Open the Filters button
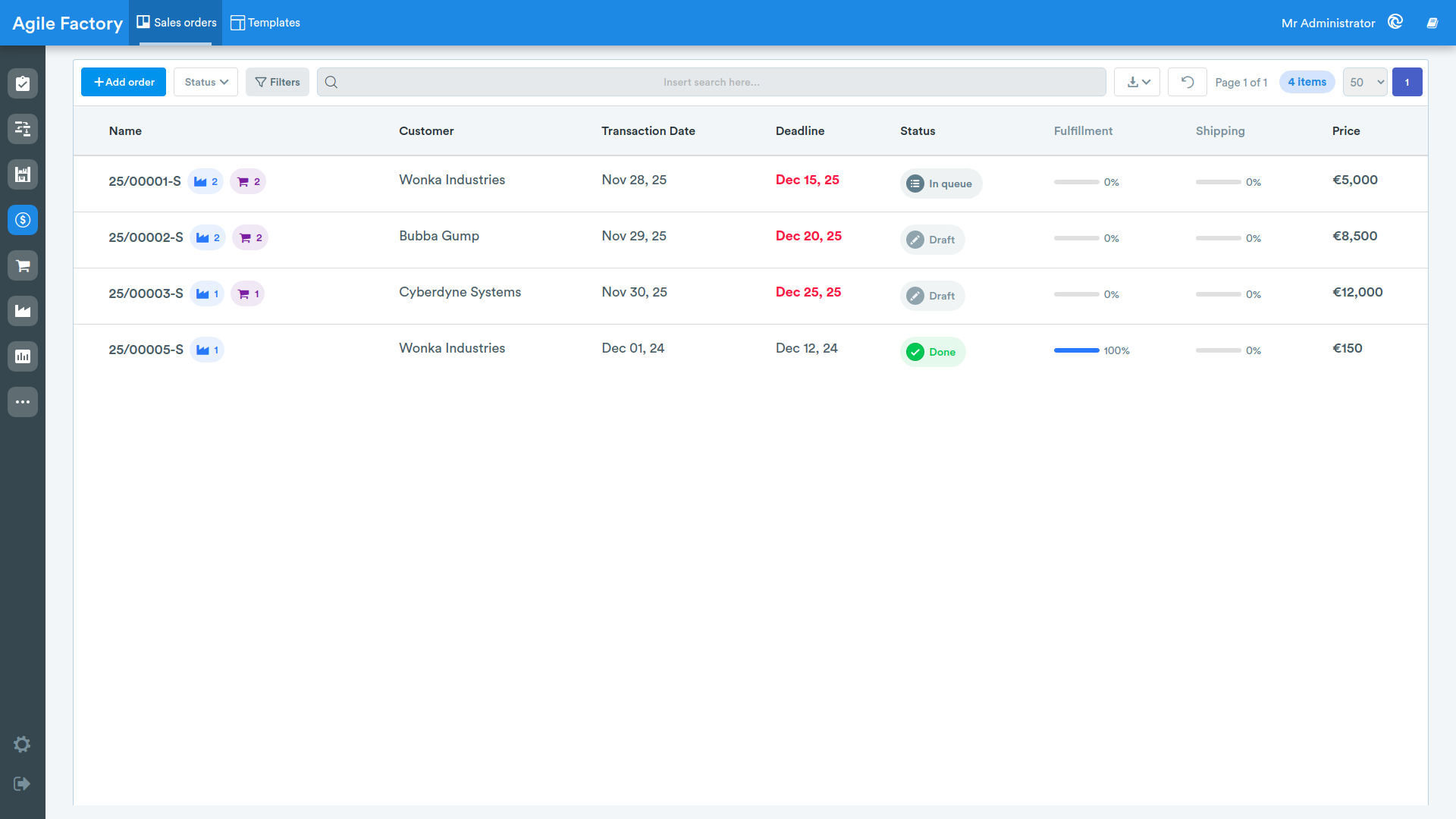1456x819 pixels. [x=278, y=82]
